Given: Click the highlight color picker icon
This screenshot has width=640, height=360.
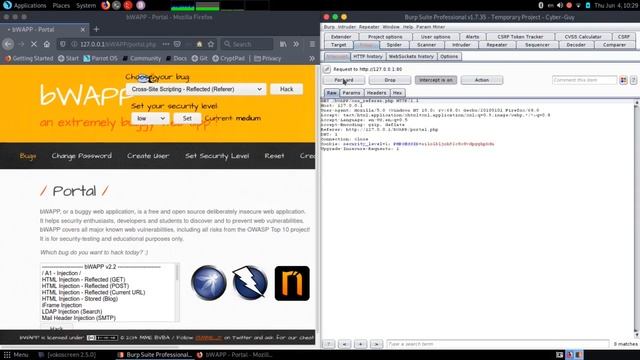Looking at the screenshot, I should [x=623, y=80].
